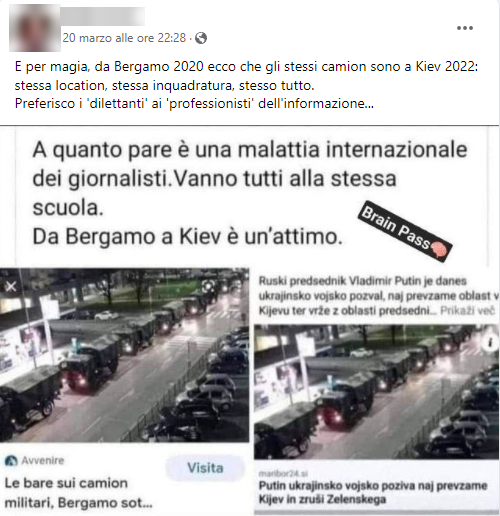
Task: Open the Bergamo military trucks photo
Action: click(124, 355)
